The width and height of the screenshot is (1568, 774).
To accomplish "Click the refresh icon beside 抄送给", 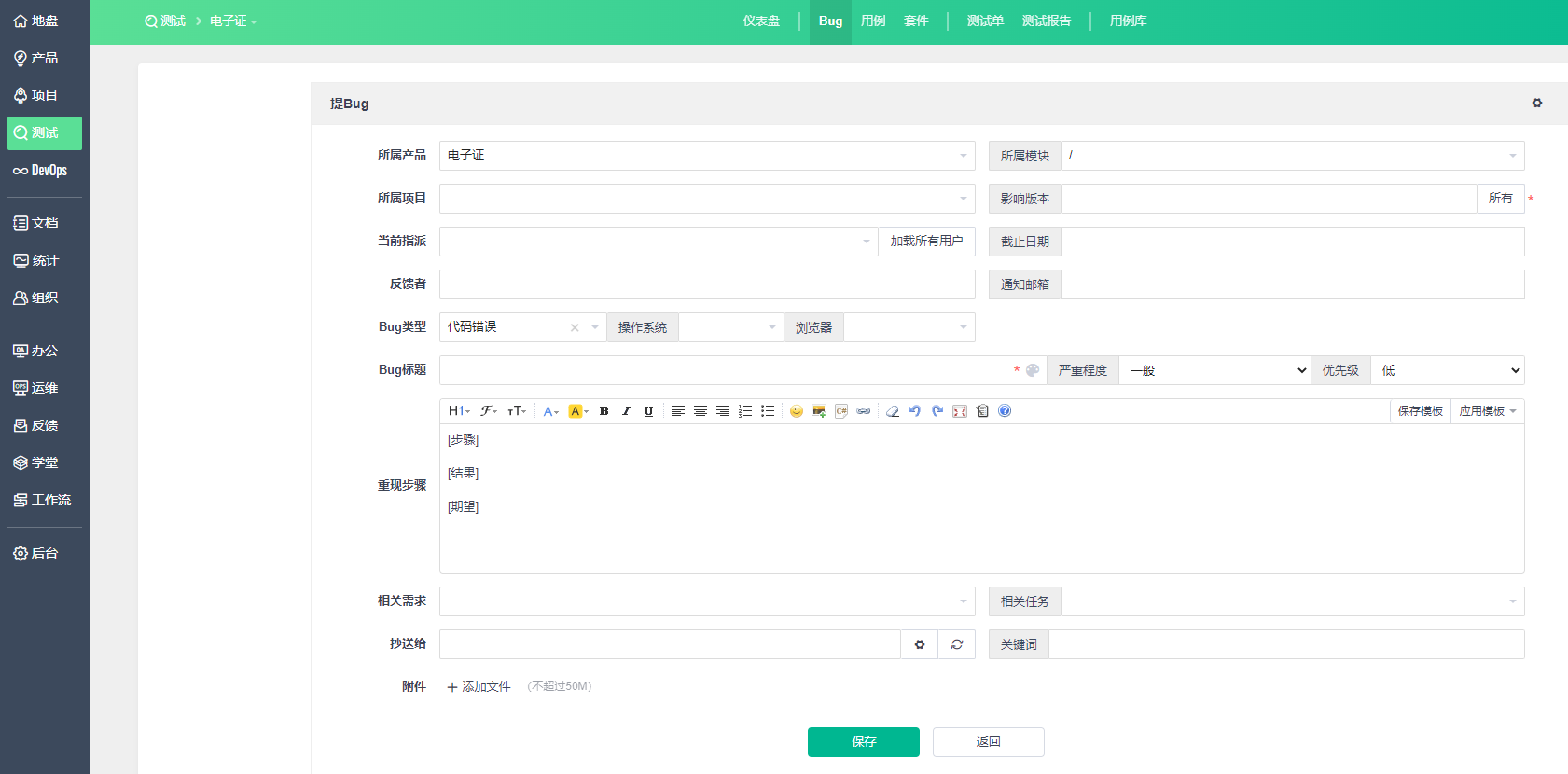I will 956,644.
